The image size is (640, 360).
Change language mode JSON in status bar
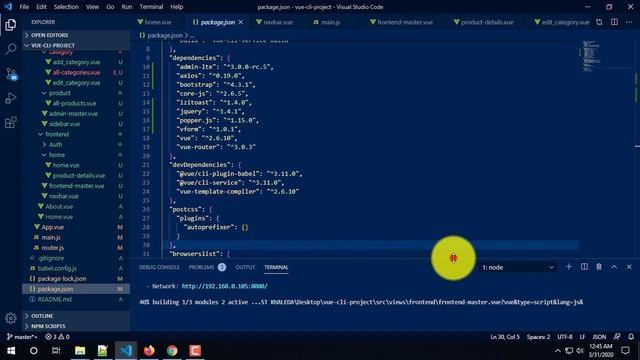coord(599,337)
